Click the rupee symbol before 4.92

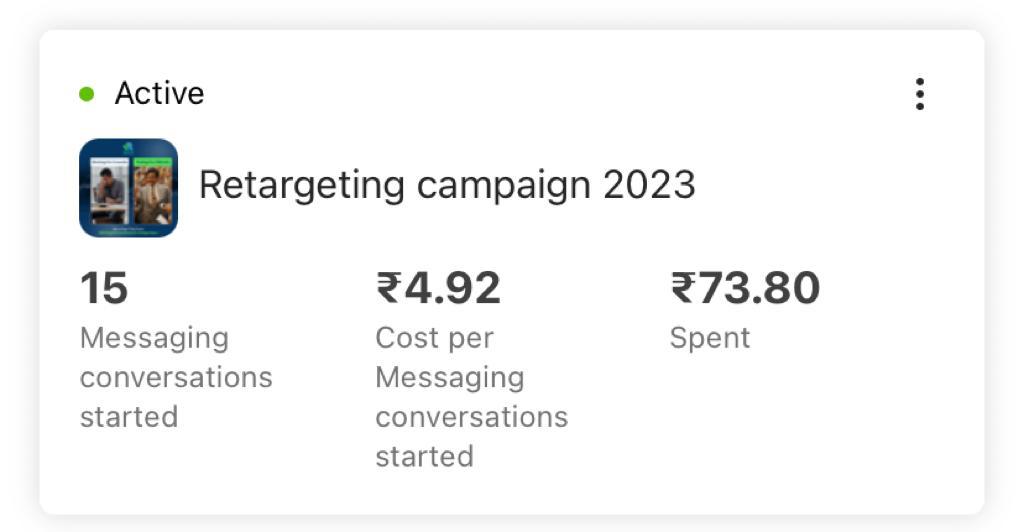pos(389,288)
